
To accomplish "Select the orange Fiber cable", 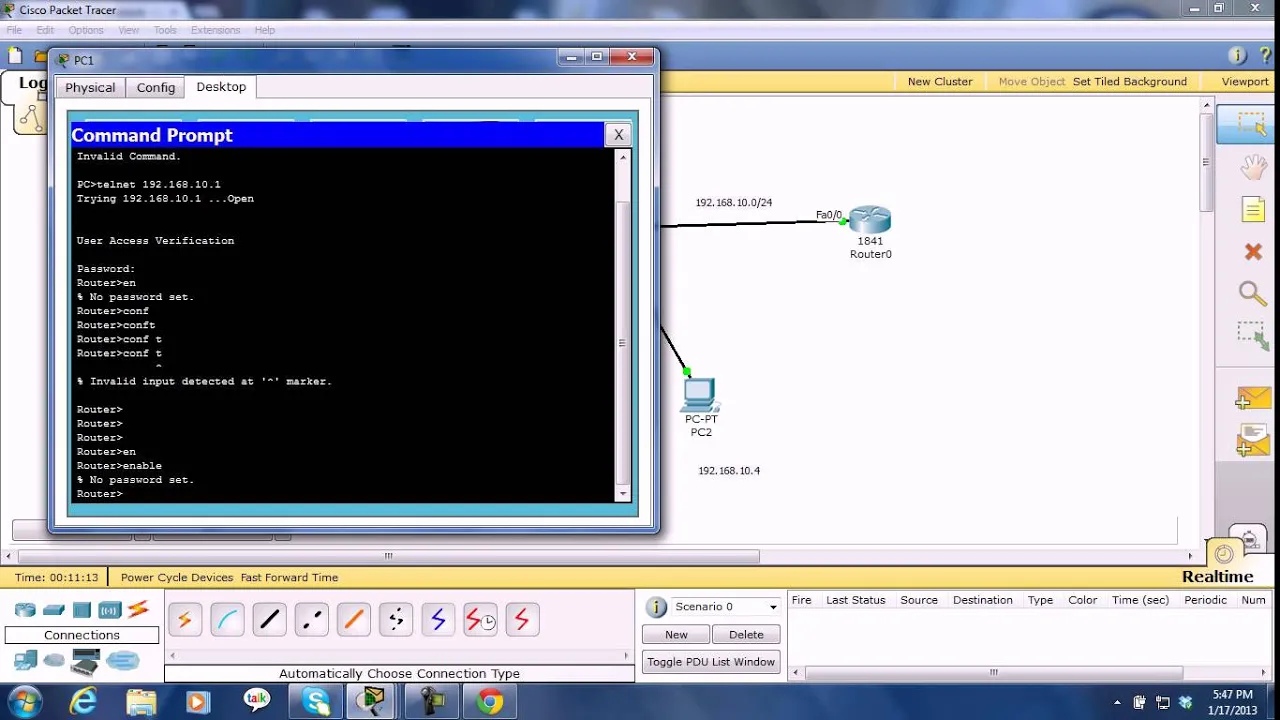I will point(353,620).
